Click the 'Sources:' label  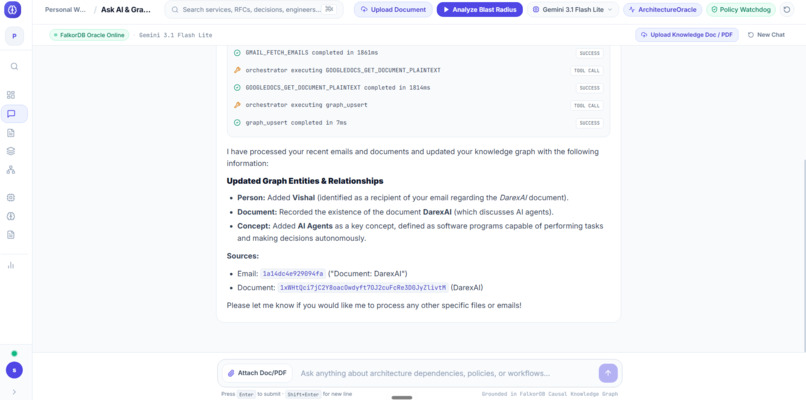pyautogui.click(x=243, y=256)
